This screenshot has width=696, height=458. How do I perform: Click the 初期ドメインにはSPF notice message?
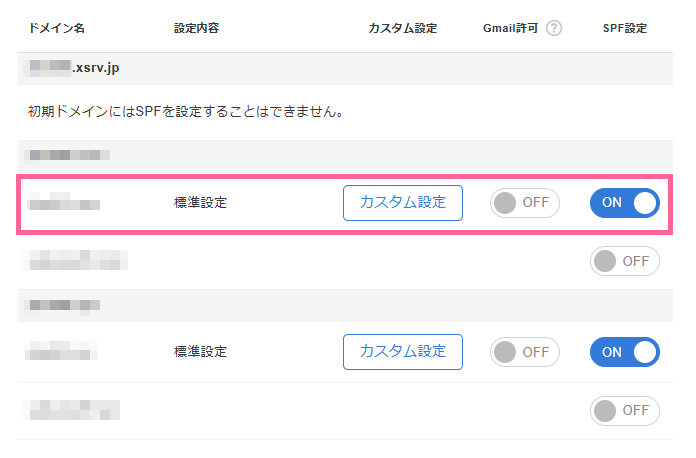(x=186, y=111)
